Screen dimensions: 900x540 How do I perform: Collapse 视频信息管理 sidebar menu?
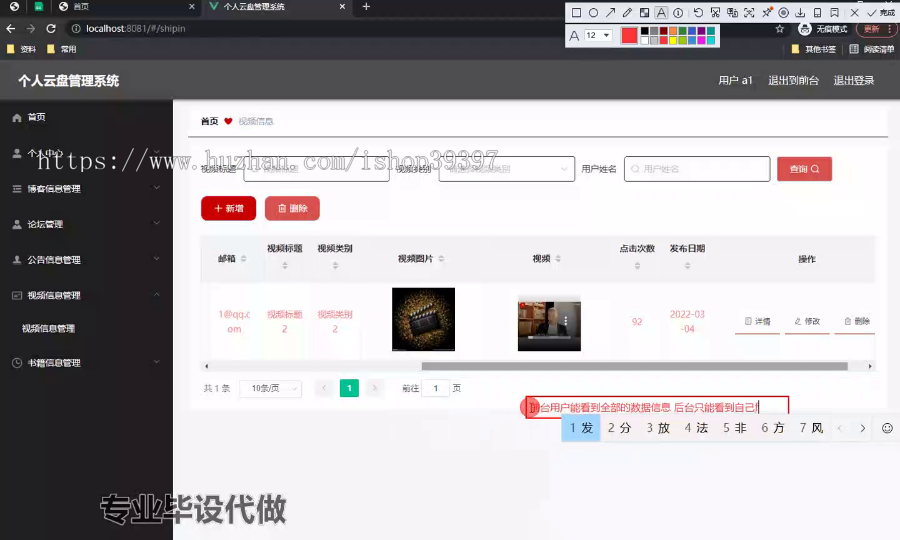[86, 295]
